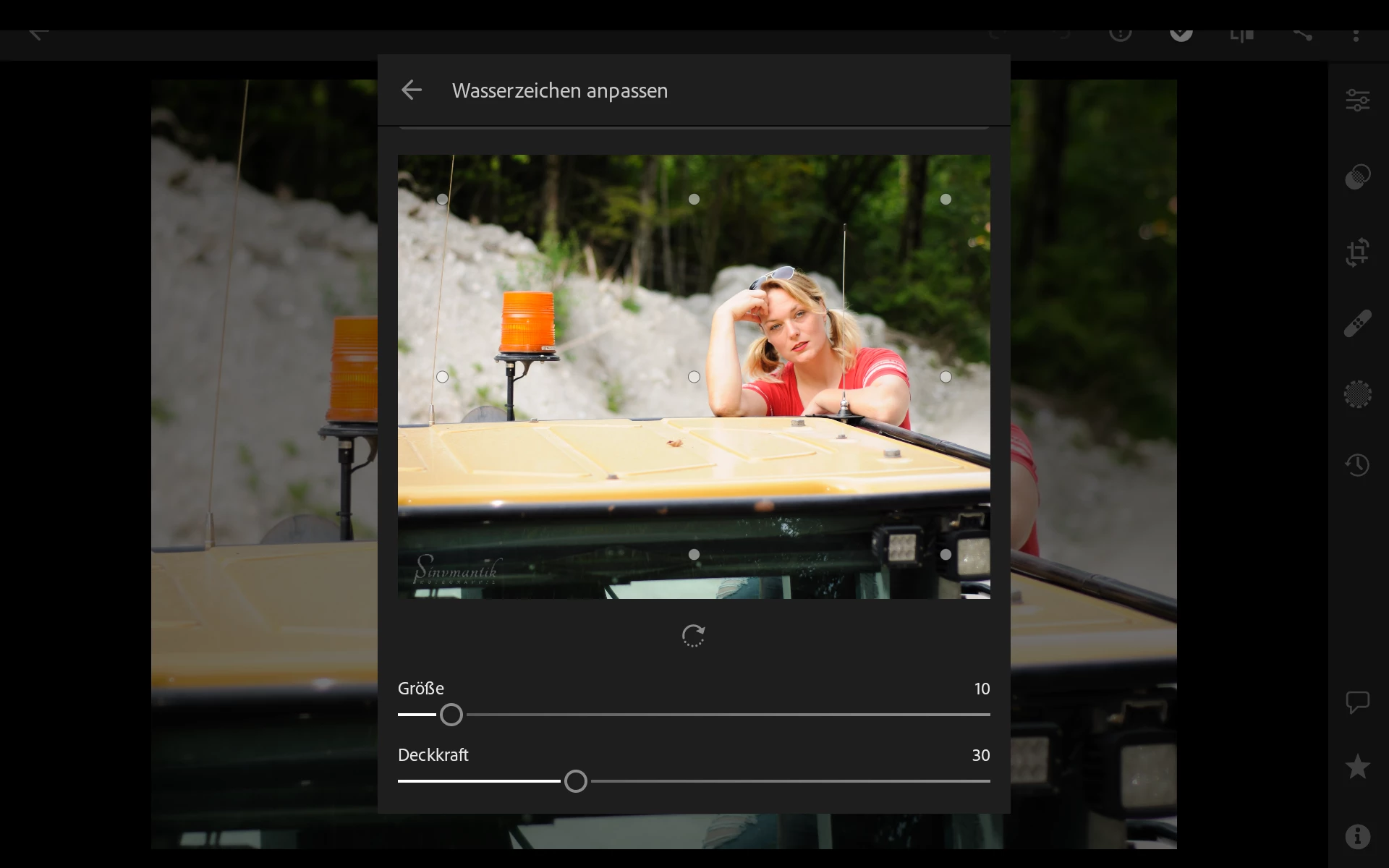
Task: Open the presets overlapping circles icon
Action: tap(1357, 176)
